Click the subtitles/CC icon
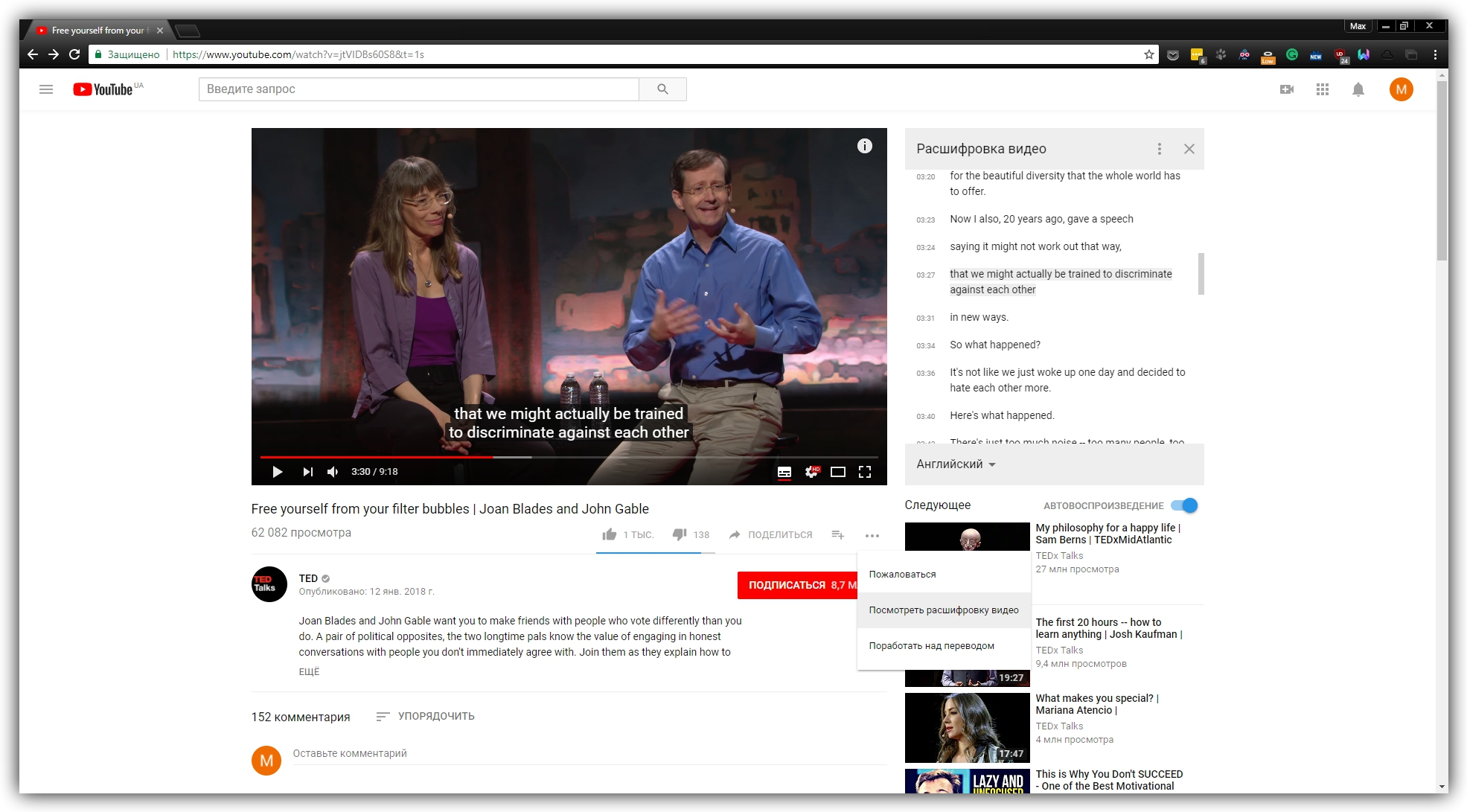This screenshot has height=812, width=1467. (784, 470)
